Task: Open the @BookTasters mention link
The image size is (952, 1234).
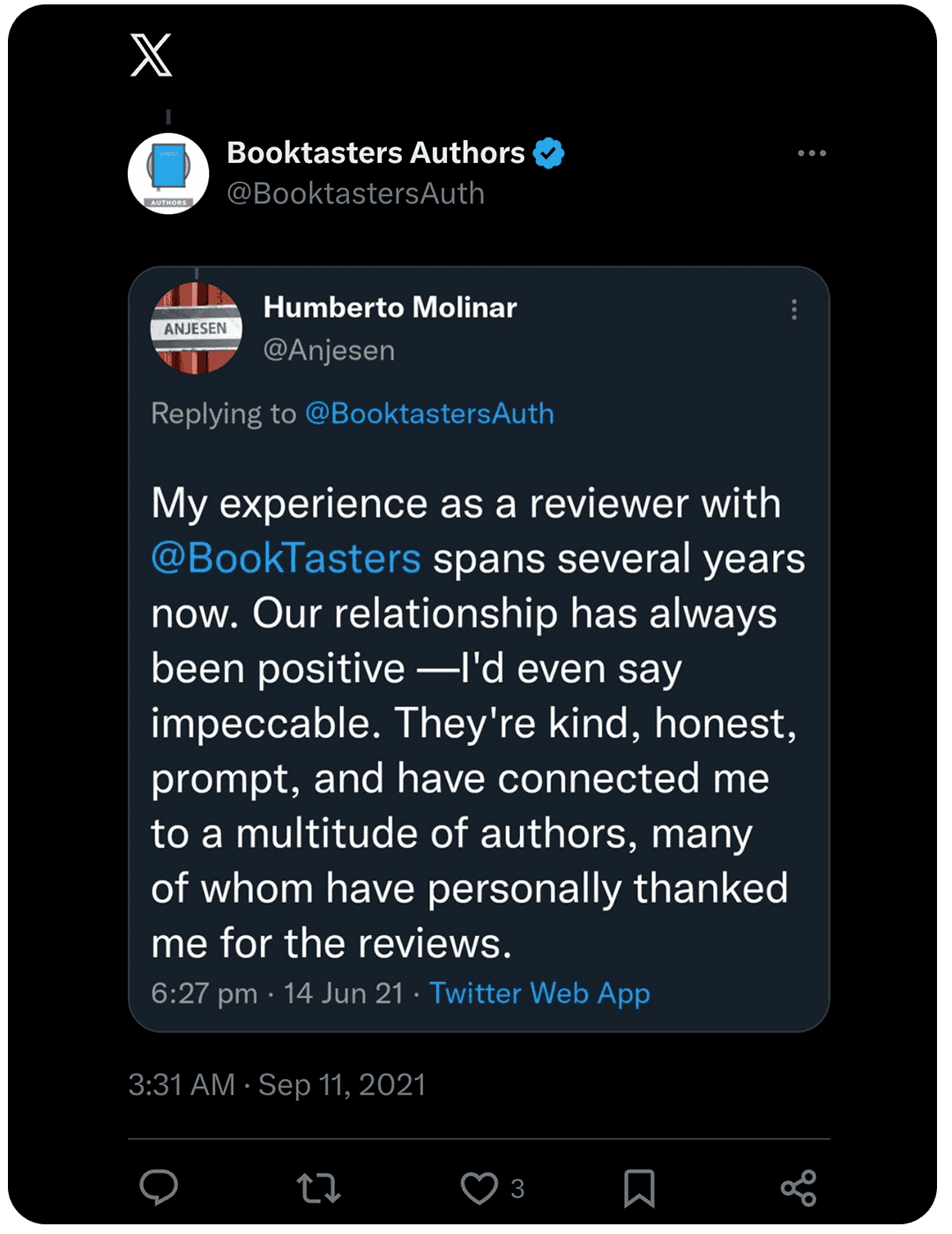Action: (286, 559)
